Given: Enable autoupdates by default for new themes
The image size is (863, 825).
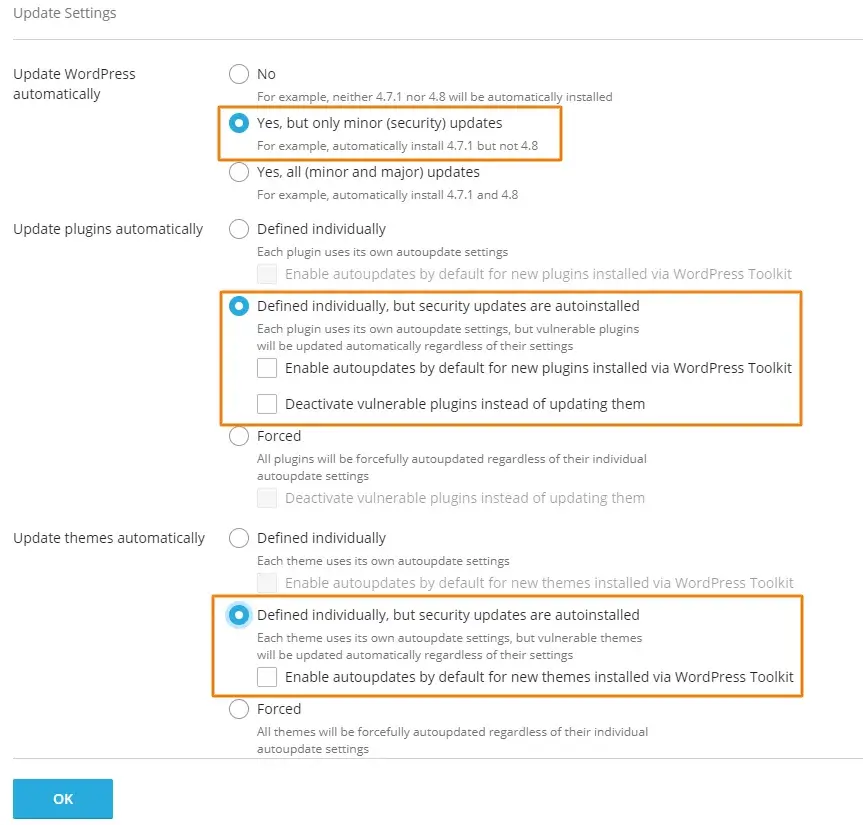Looking at the screenshot, I should click(267, 677).
